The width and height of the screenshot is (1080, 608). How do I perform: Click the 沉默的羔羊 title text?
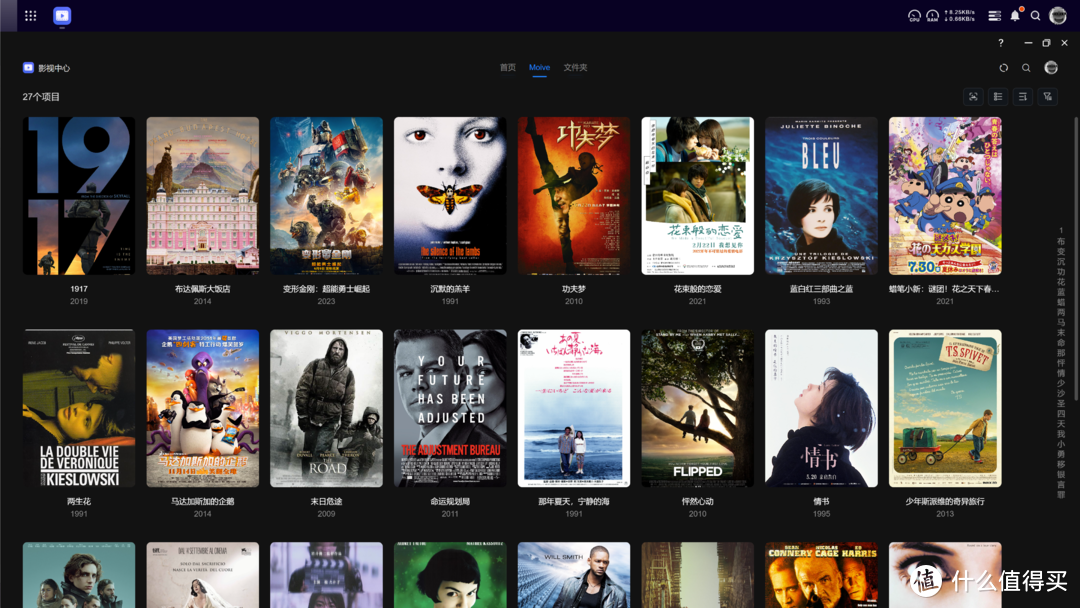click(x=450, y=289)
